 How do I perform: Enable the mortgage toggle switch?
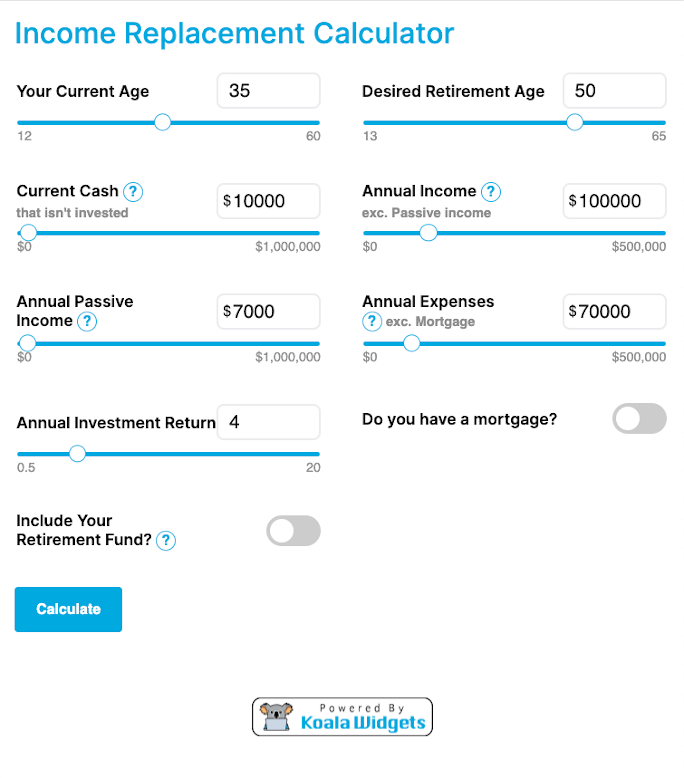639,419
